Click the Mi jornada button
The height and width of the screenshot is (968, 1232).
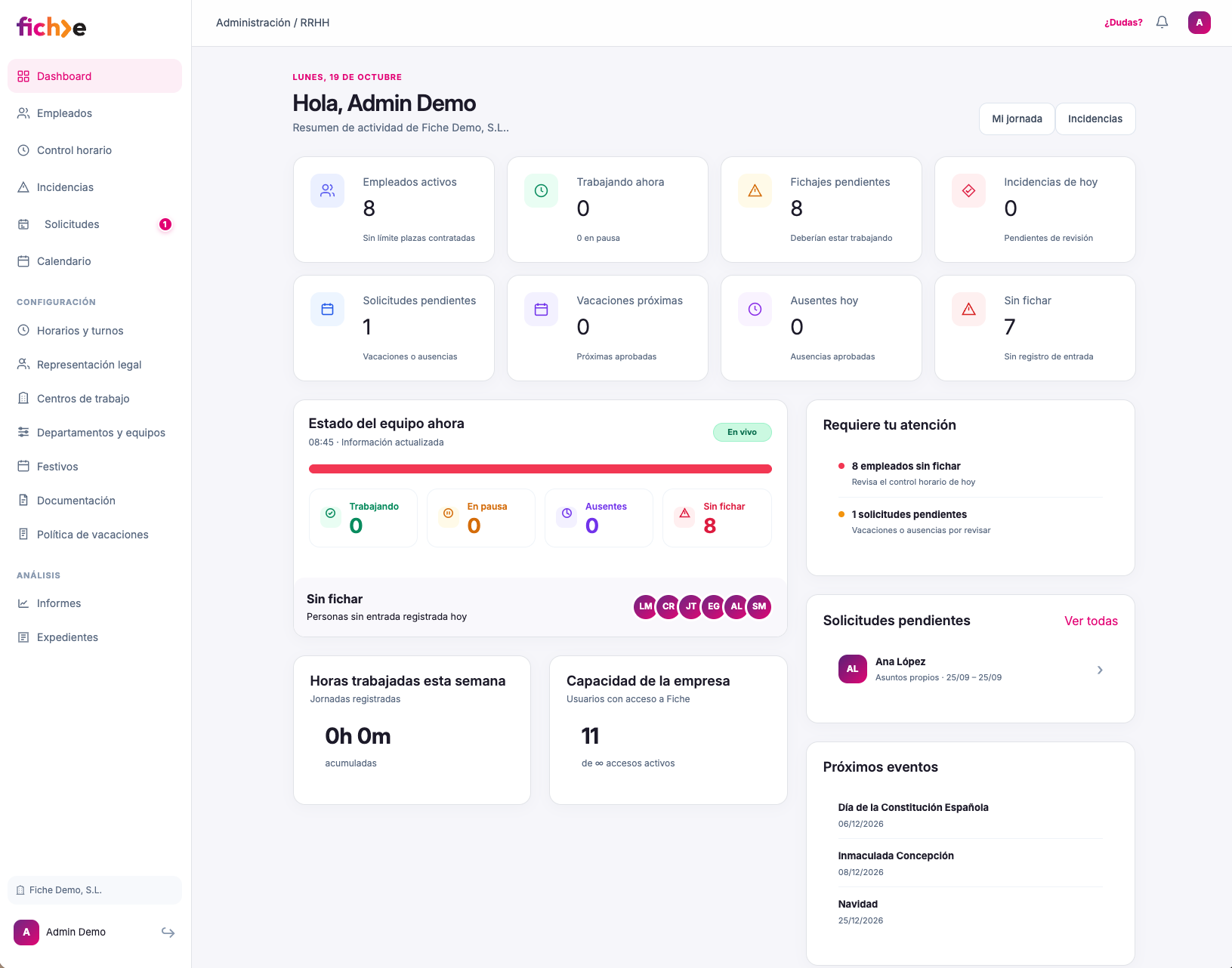pos(1017,119)
